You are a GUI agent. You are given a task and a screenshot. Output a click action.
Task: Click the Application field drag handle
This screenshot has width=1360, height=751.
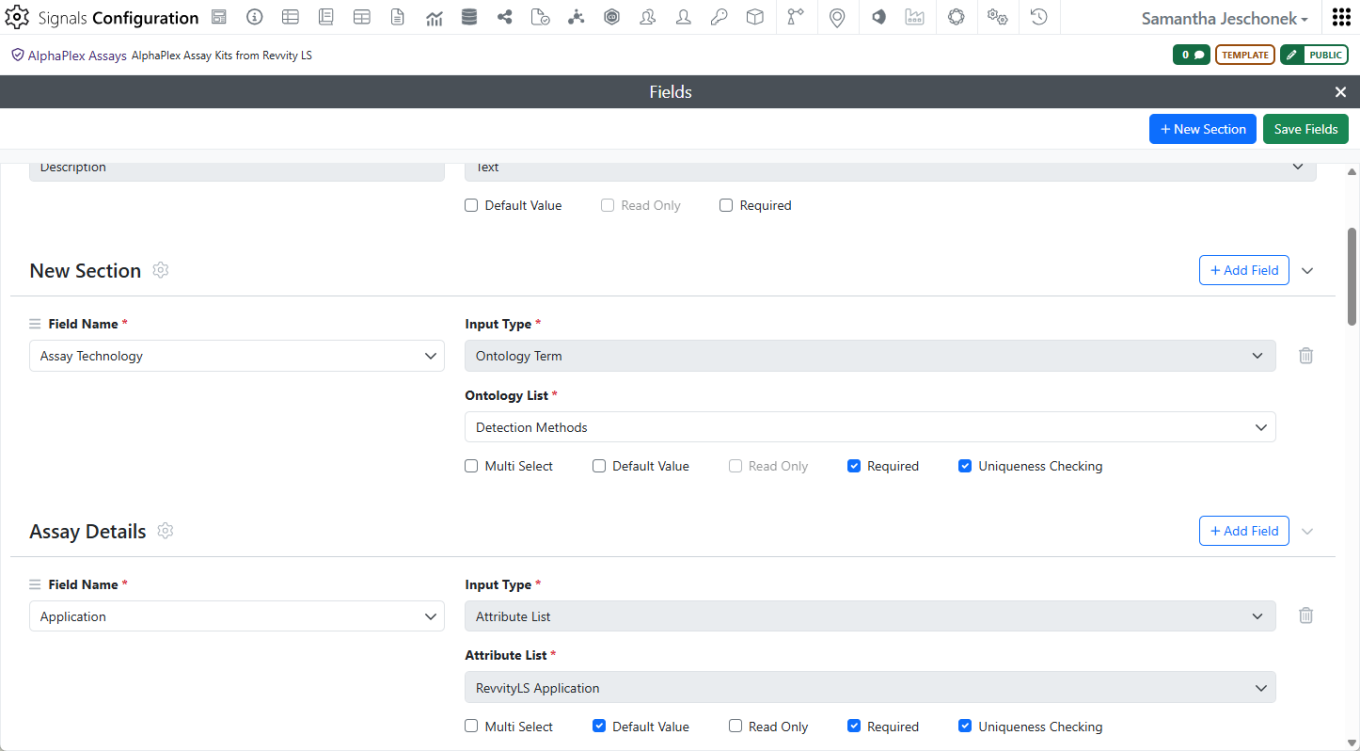pyautogui.click(x=35, y=585)
